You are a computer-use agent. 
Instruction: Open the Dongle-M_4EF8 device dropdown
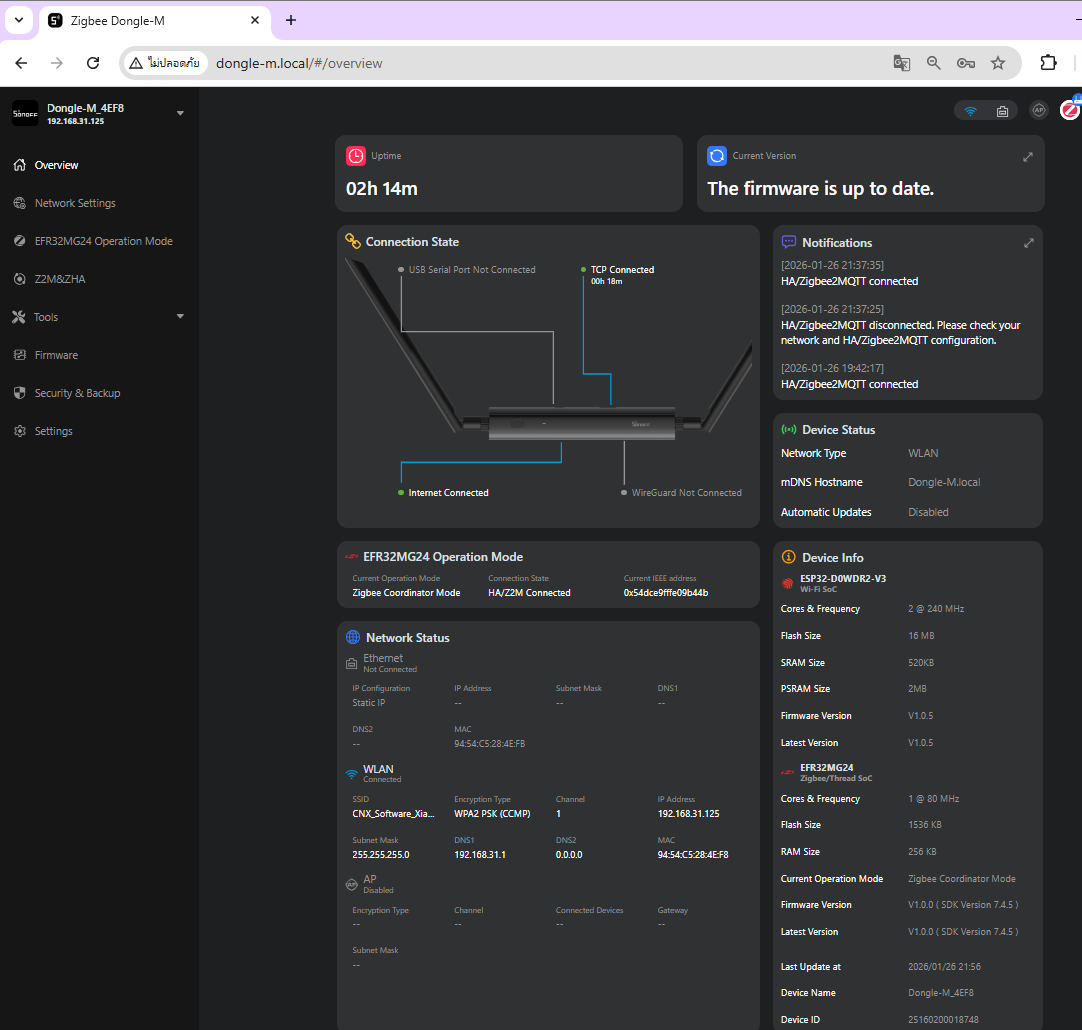(x=180, y=113)
